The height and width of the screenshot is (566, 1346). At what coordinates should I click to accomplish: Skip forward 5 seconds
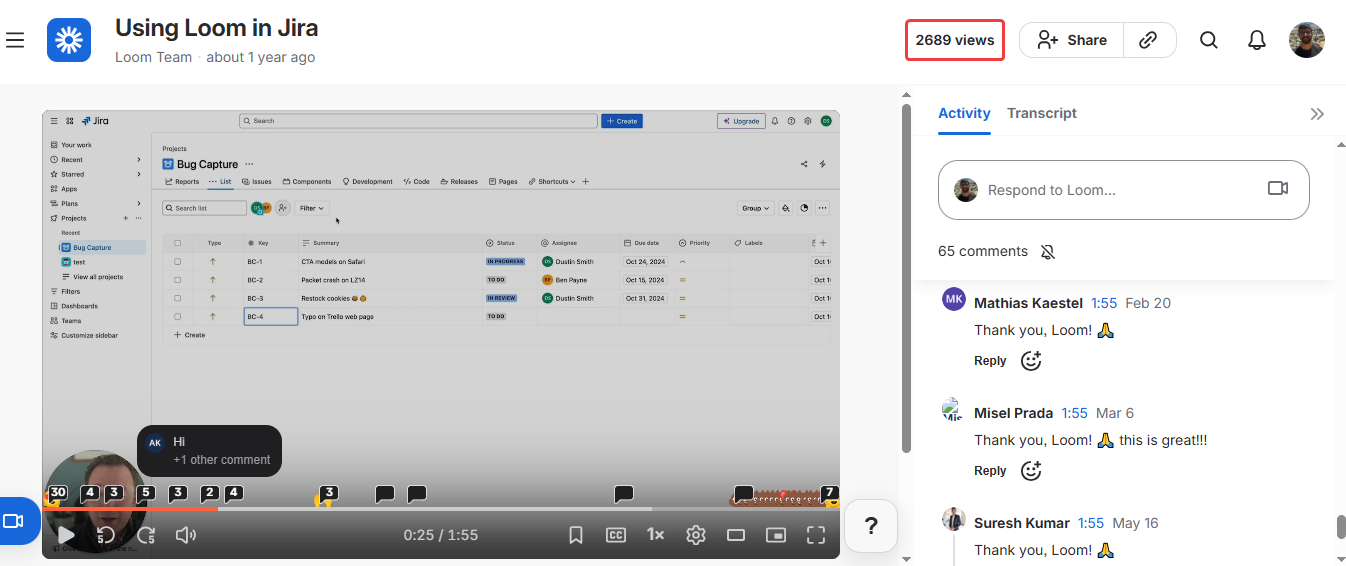point(146,535)
